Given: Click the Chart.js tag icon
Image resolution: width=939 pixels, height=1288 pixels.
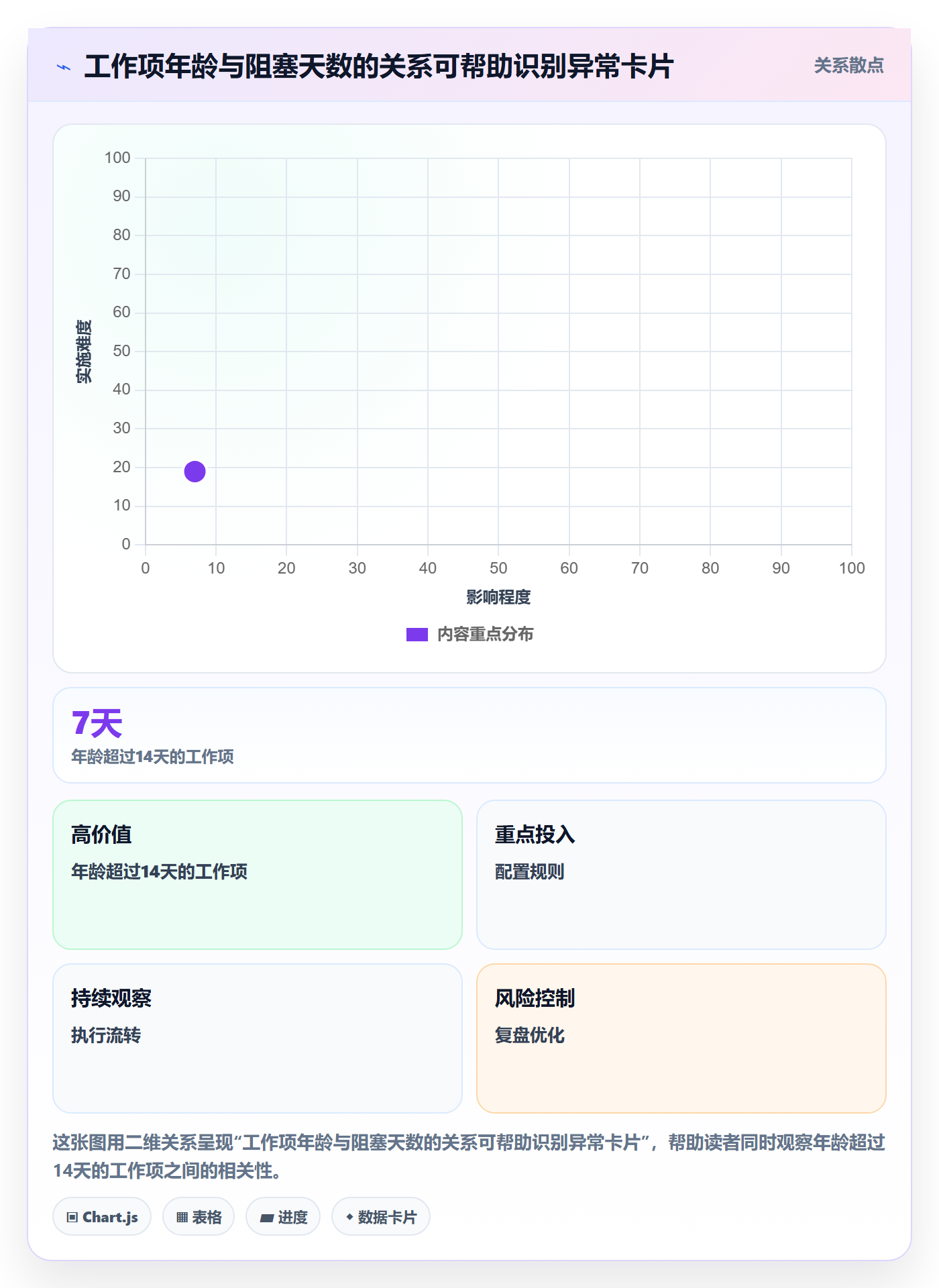Looking at the screenshot, I should point(72,1217).
